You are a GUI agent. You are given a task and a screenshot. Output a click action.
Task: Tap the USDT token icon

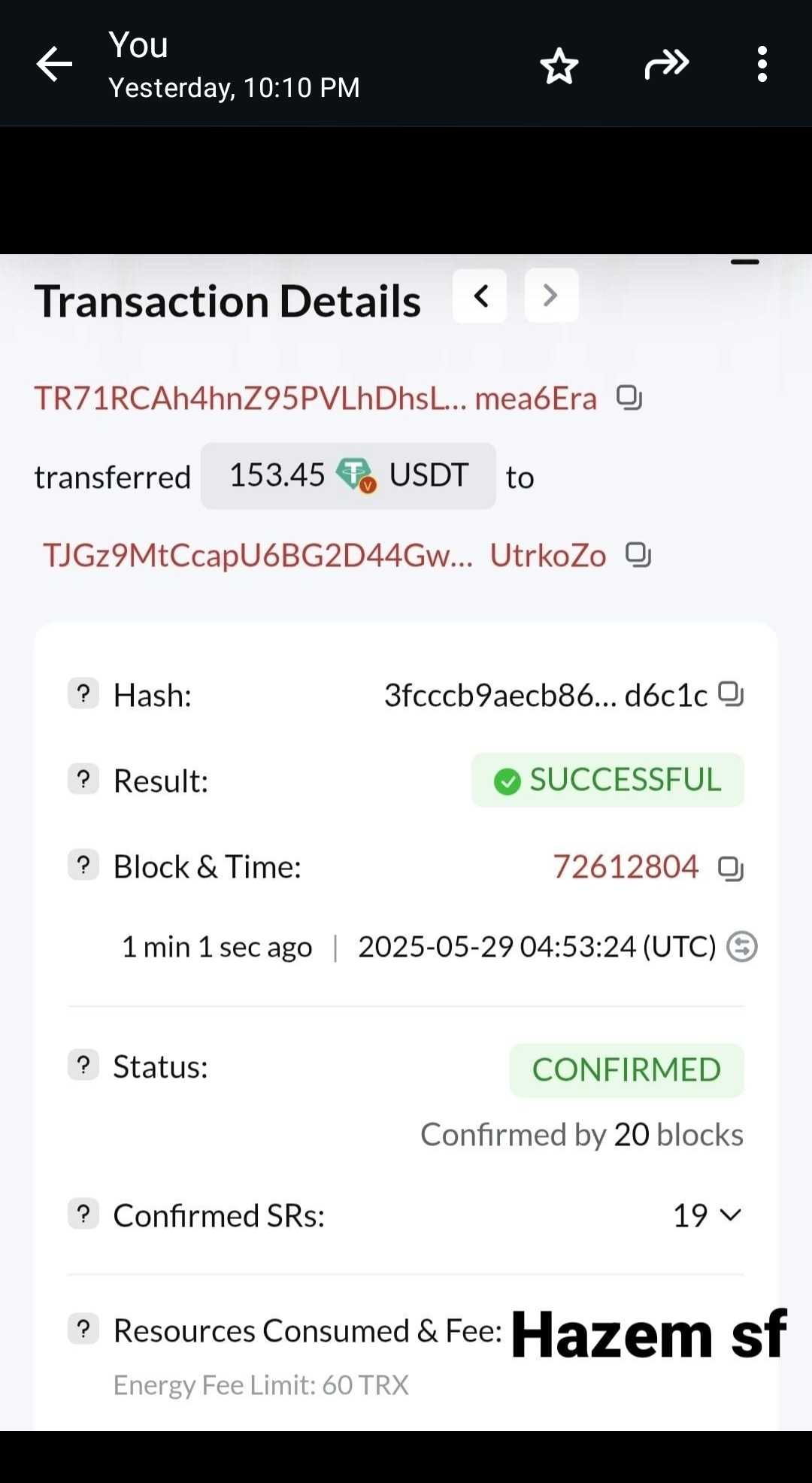click(x=355, y=475)
